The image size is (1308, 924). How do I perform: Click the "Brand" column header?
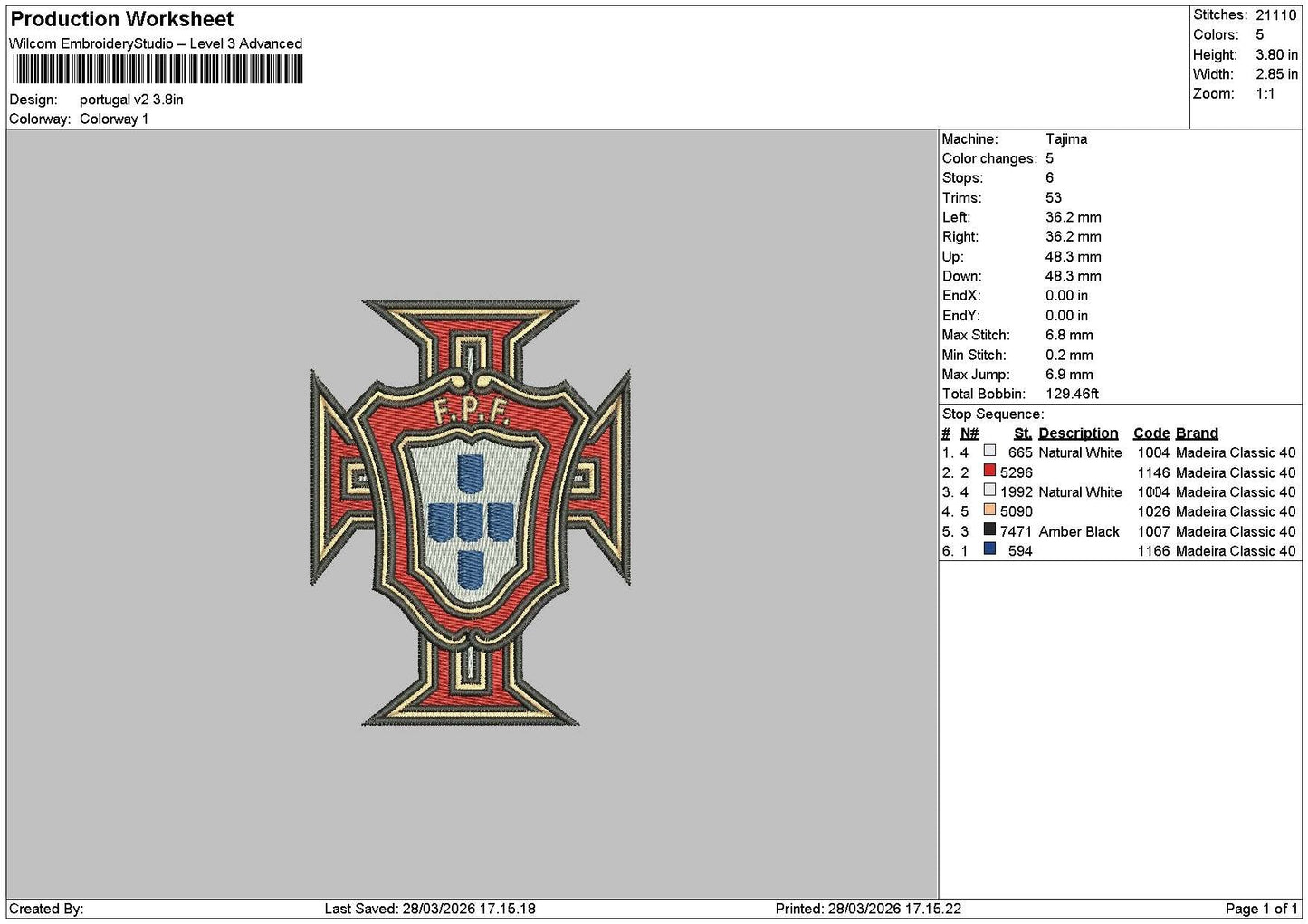(x=1197, y=433)
